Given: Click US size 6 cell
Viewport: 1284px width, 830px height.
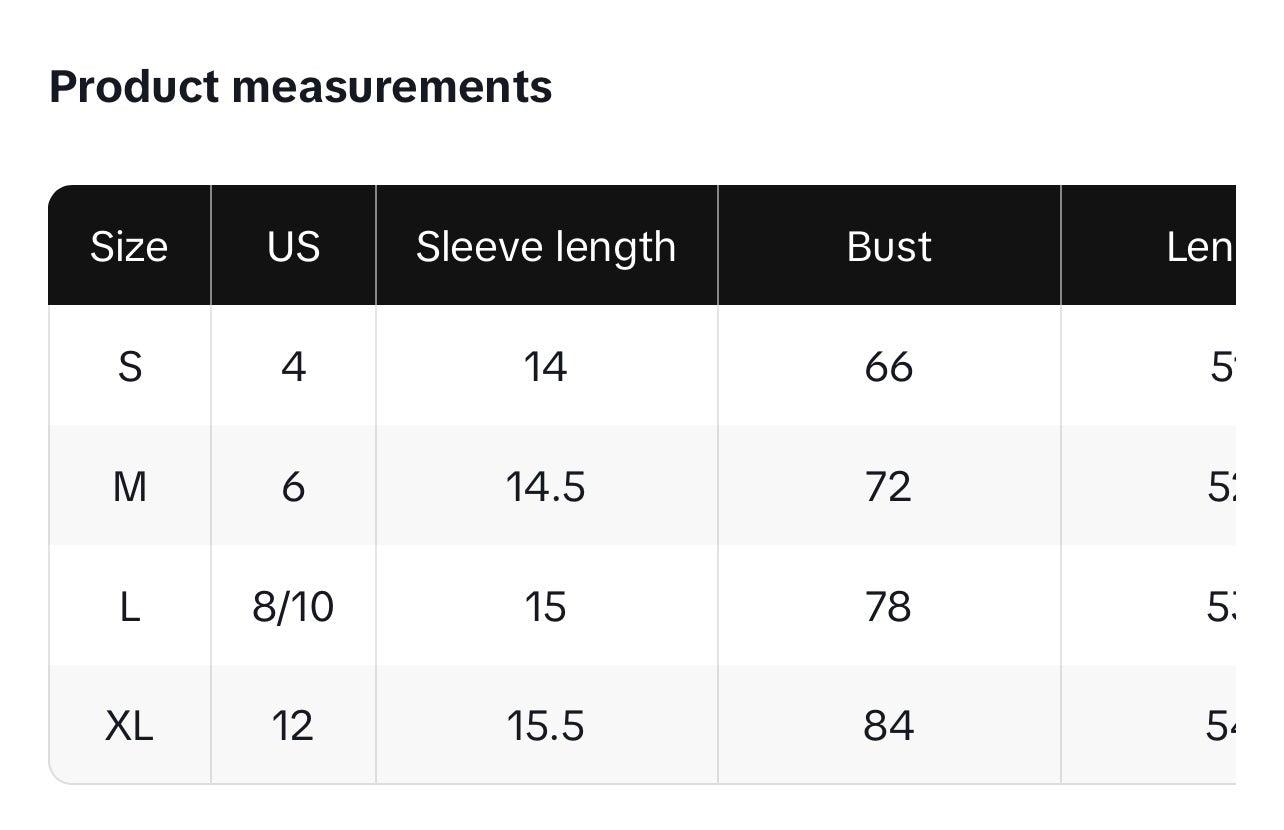Looking at the screenshot, I should [x=293, y=487].
